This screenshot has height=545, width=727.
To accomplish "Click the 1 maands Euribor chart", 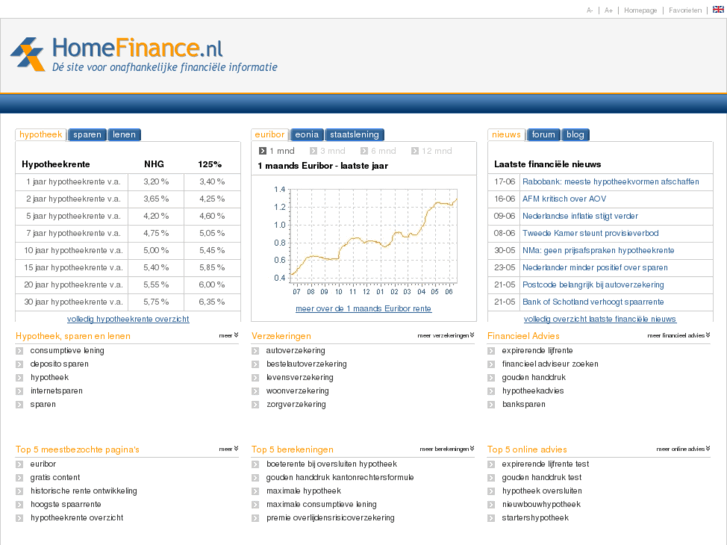I will point(365,240).
